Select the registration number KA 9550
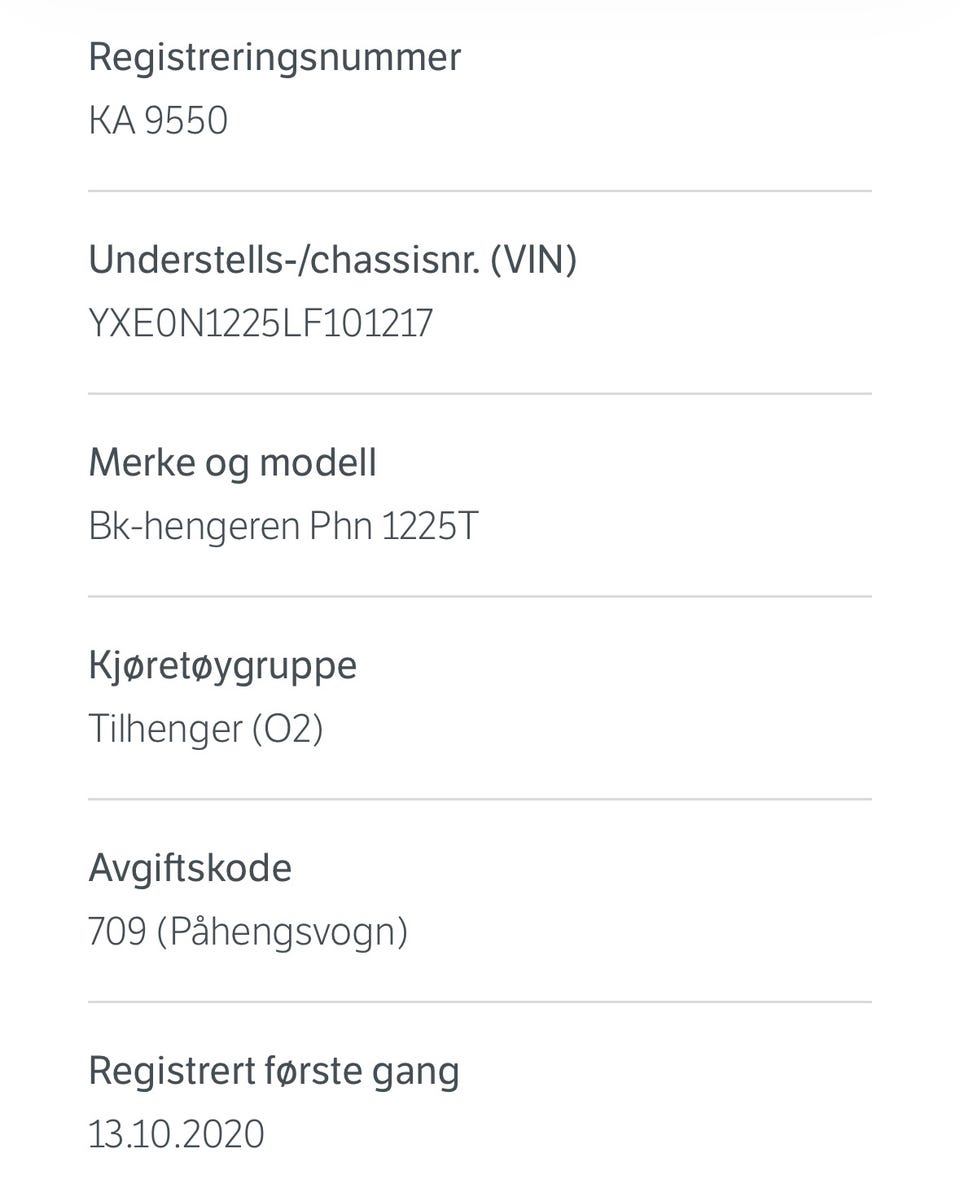The height and width of the screenshot is (1197, 960). (x=158, y=121)
